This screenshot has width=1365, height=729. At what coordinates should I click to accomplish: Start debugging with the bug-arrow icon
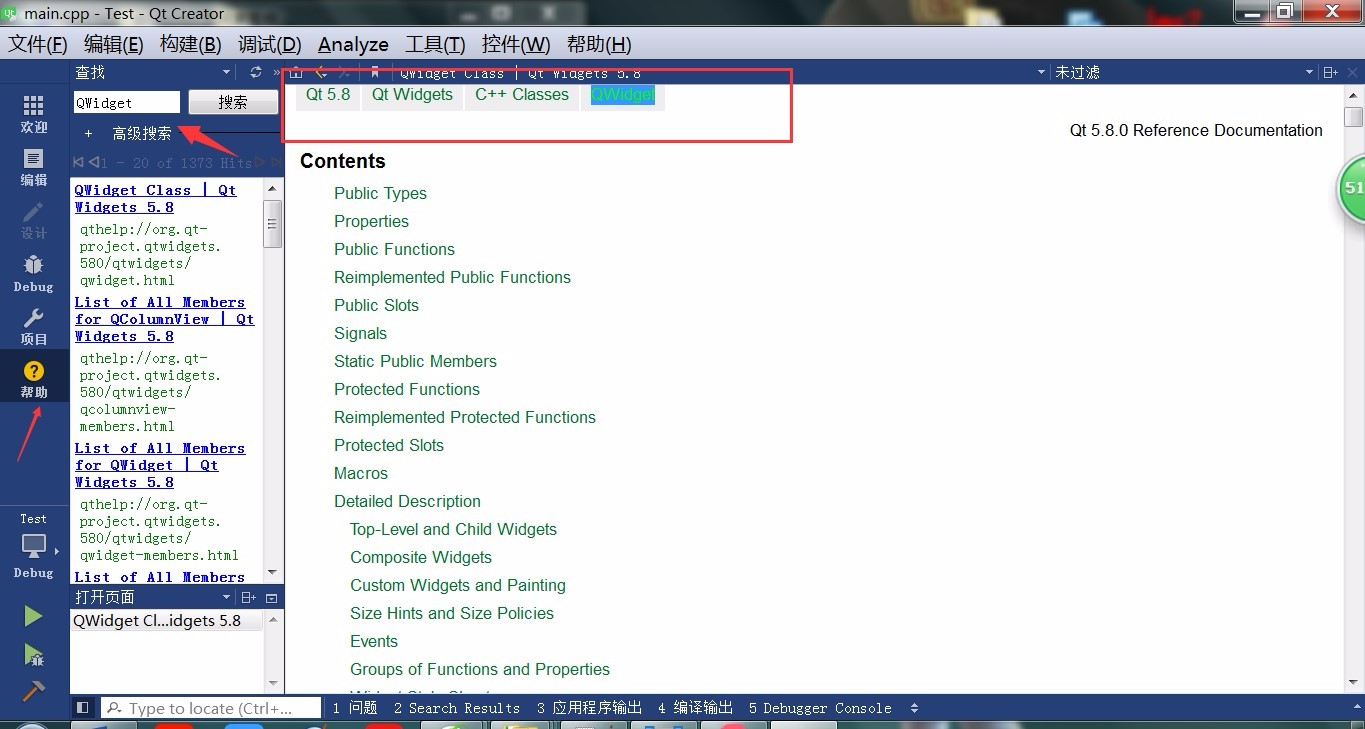34,655
